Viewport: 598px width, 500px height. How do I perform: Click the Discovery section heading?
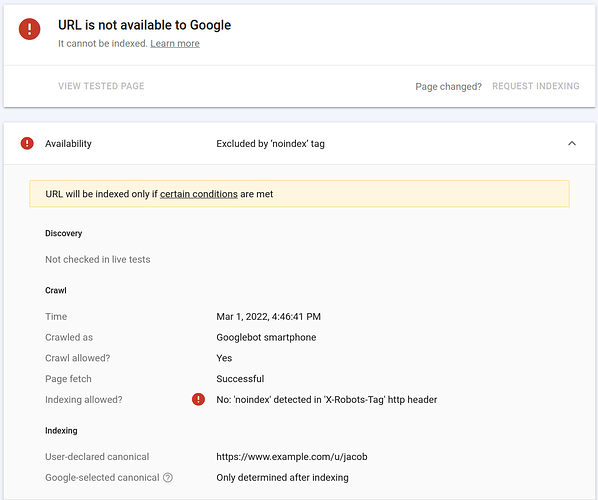(64, 233)
